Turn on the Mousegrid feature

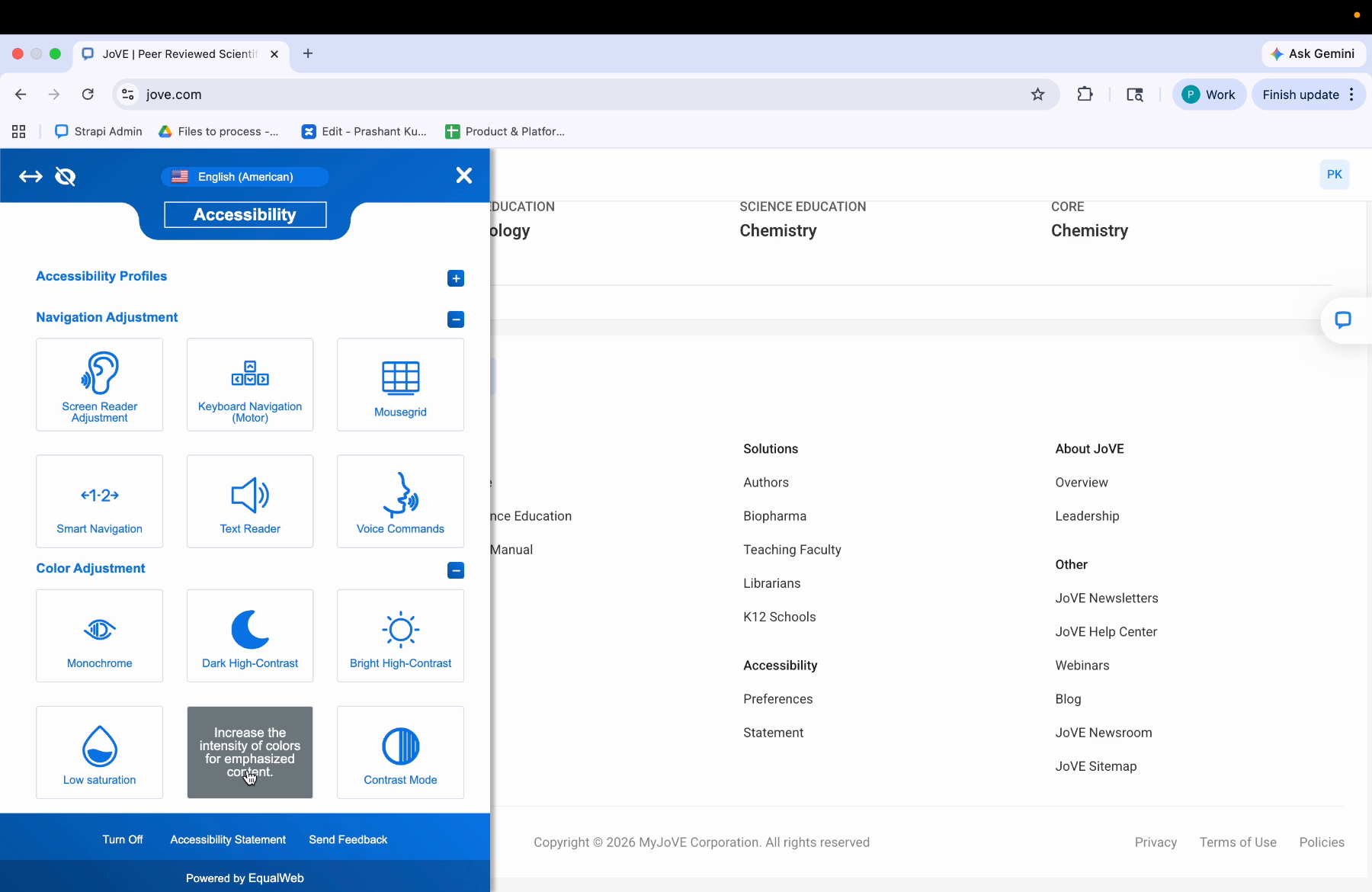click(x=400, y=385)
